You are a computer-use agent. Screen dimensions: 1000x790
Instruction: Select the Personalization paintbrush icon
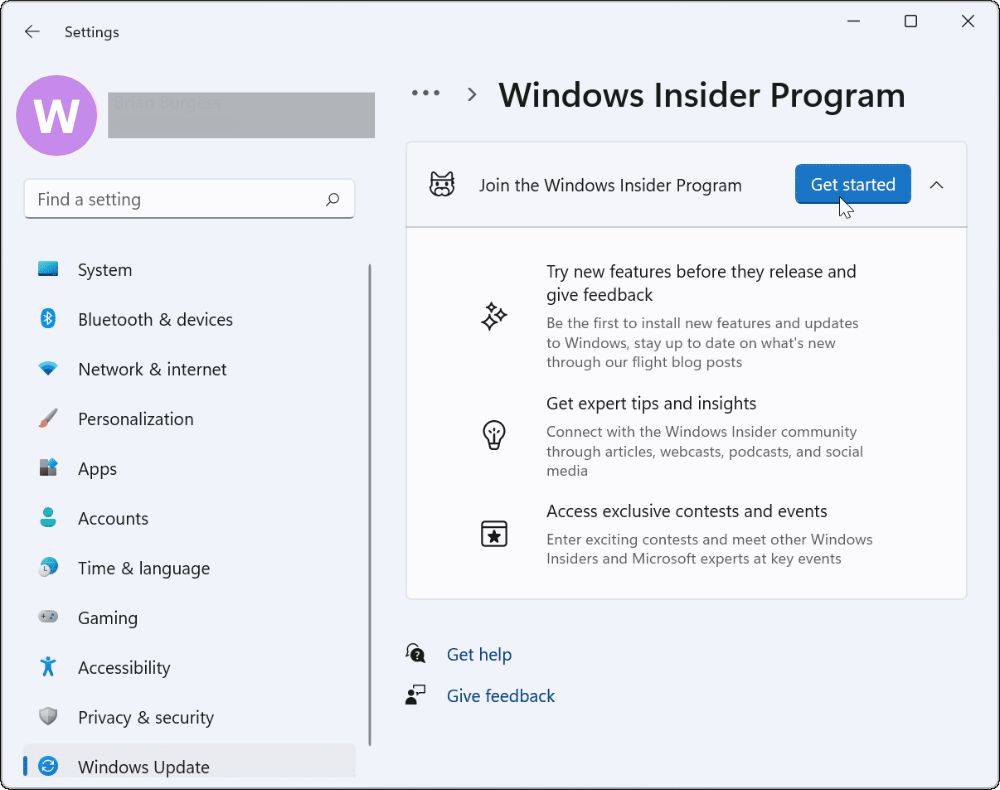(48, 419)
